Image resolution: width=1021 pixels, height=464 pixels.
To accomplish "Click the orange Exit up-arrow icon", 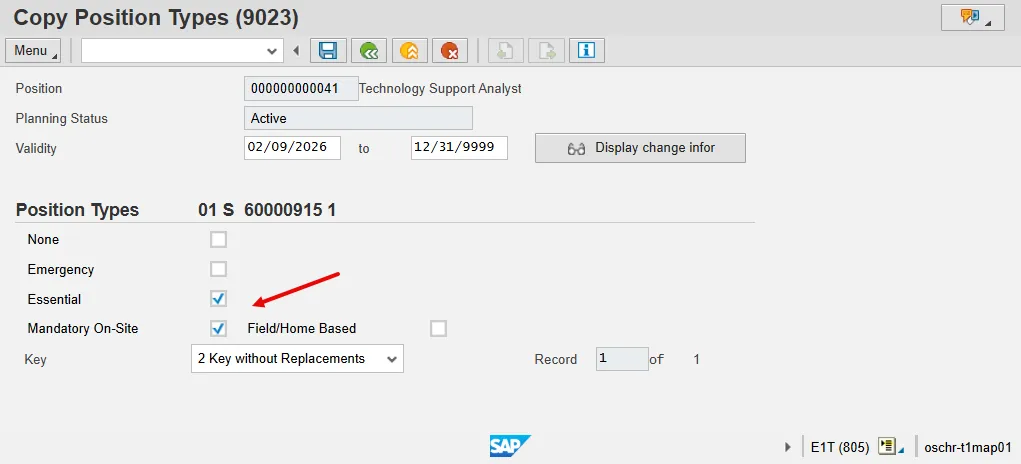I will (410, 51).
